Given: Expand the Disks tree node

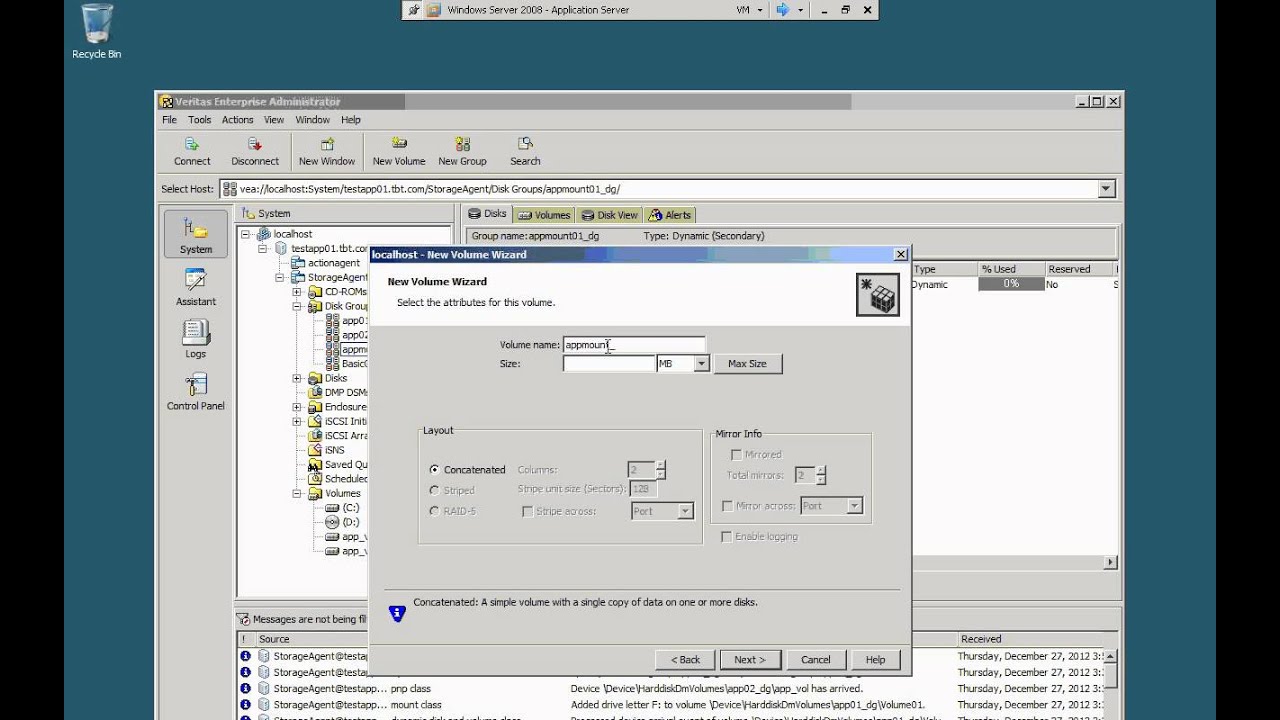Looking at the screenshot, I should click(297, 378).
